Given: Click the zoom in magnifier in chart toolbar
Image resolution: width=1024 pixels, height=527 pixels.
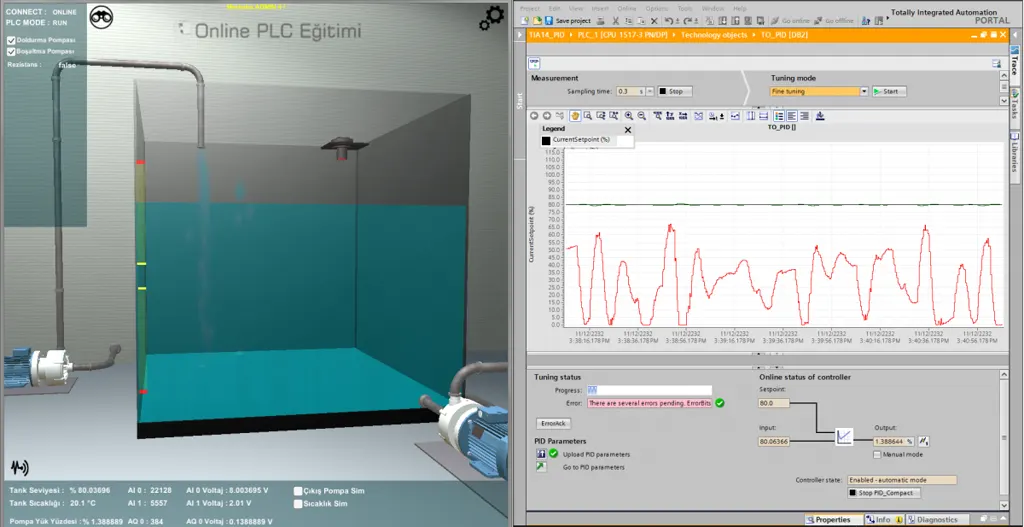Looking at the screenshot, I should point(628,116).
